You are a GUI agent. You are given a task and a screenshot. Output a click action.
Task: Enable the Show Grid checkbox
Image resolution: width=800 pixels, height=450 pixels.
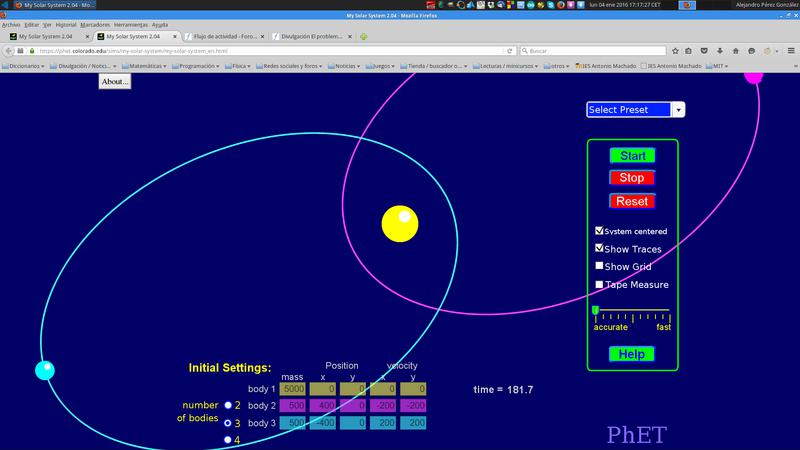(599, 266)
